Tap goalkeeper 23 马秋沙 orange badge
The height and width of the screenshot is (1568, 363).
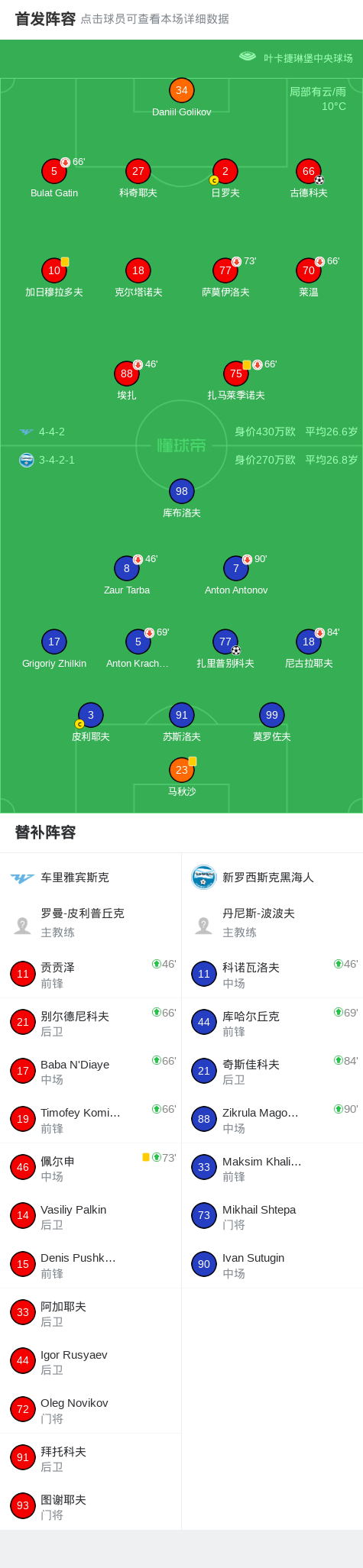(x=181, y=770)
